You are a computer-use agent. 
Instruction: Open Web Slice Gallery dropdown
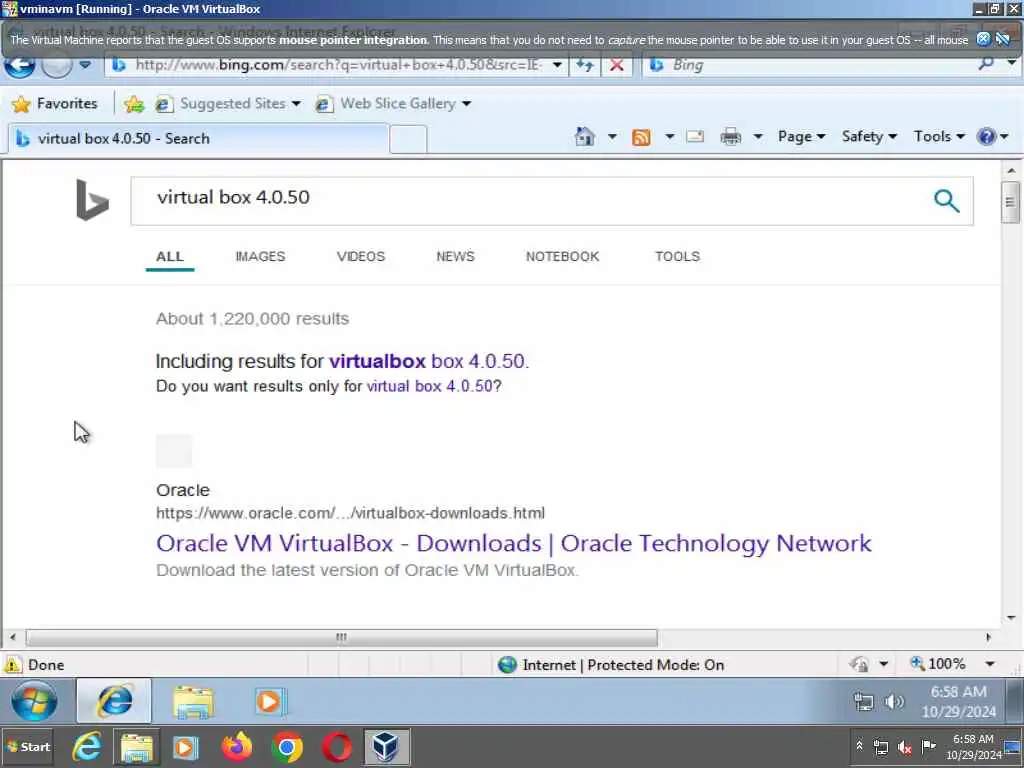[x=393, y=104]
